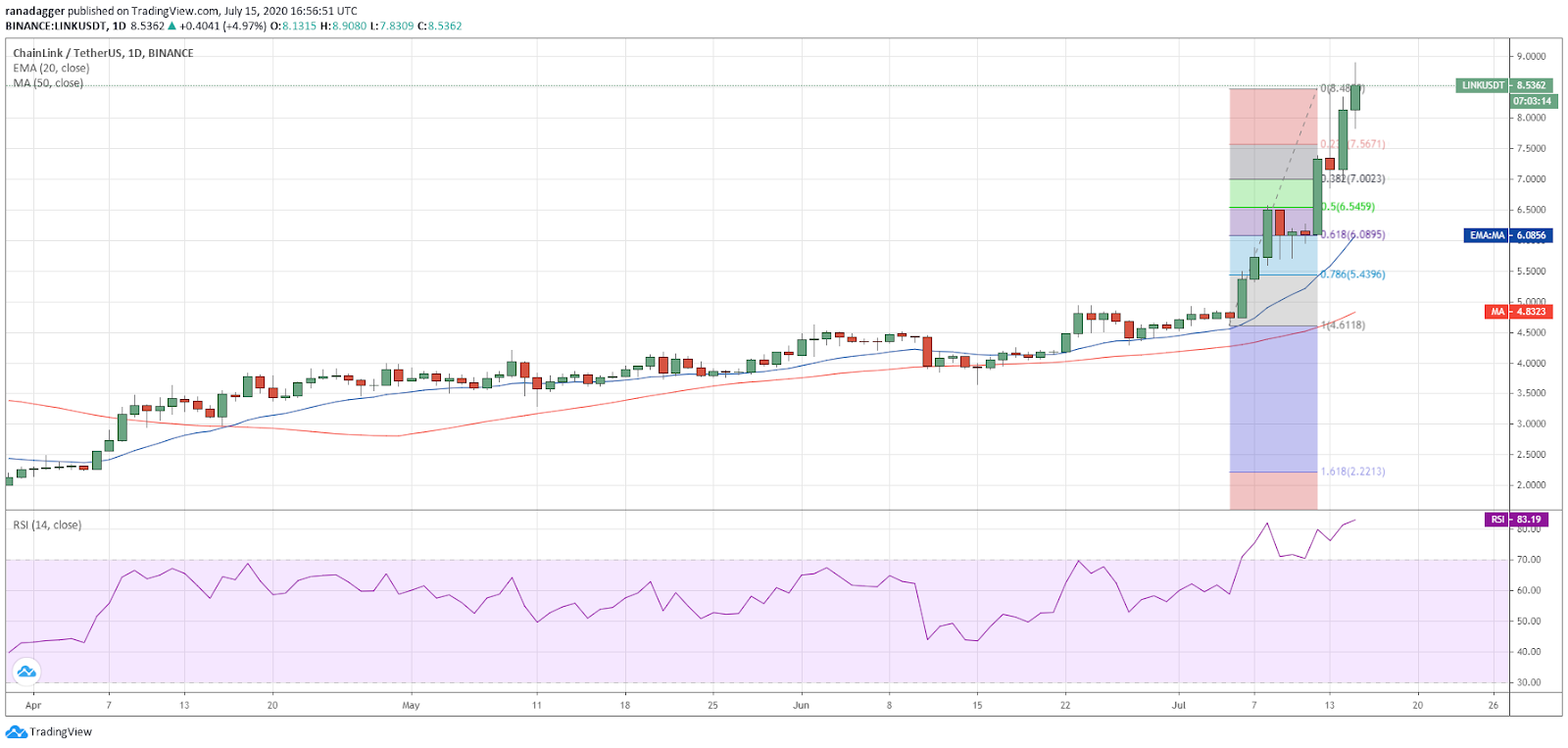Click the 7.5000 price axis label
Screen dimensions: 1568x748
[1532, 149]
